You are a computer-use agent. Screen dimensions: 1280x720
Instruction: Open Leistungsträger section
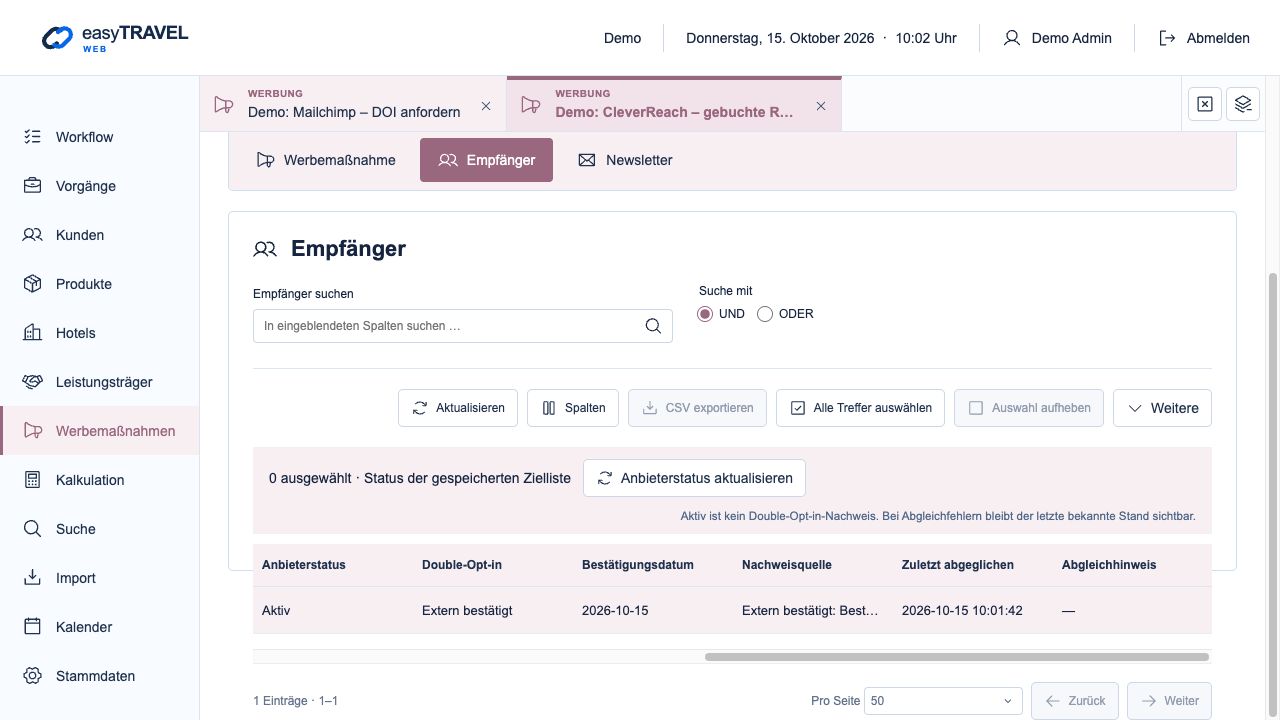(x=100, y=382)
